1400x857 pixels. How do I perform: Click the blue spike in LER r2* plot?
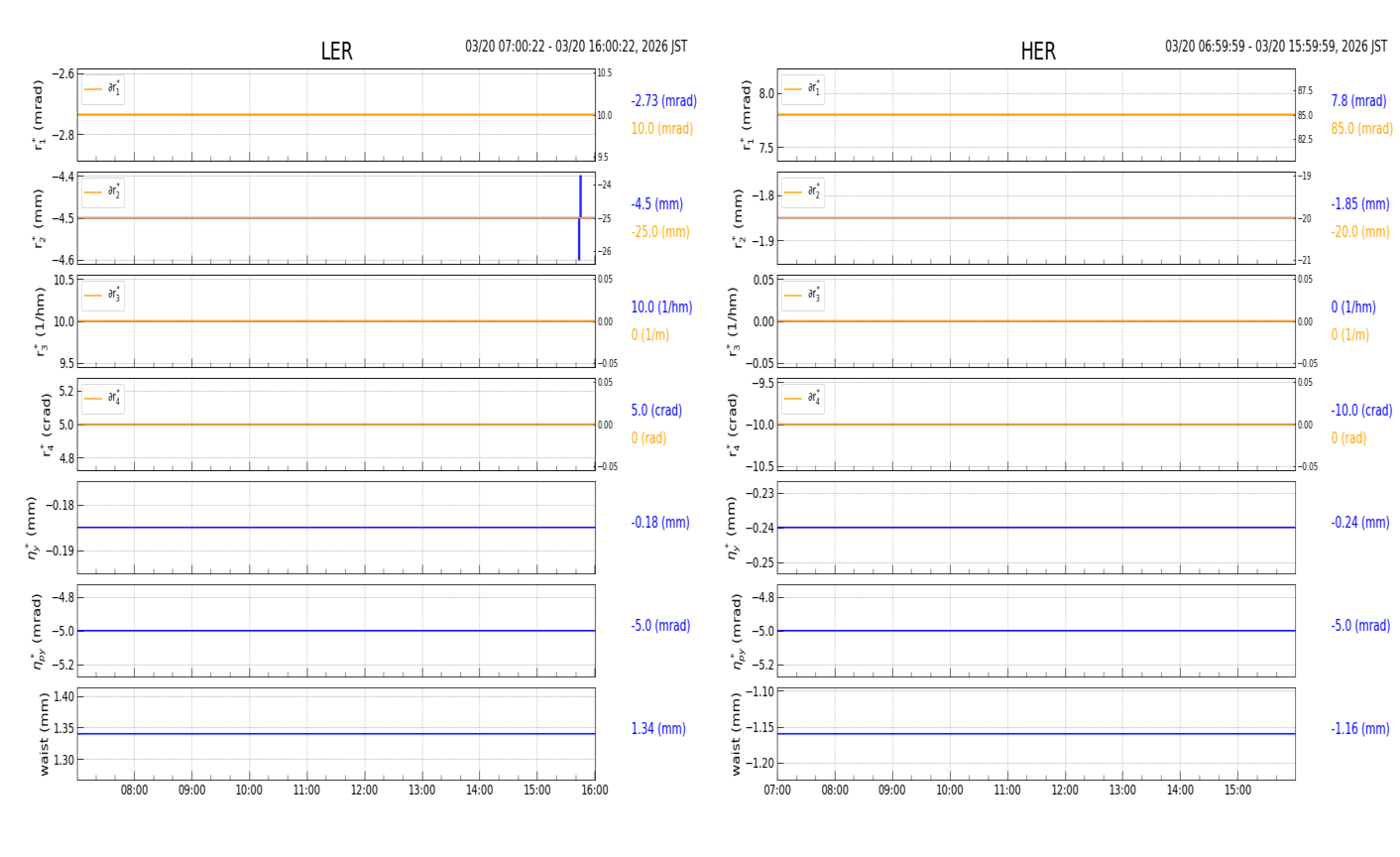pyautogui.click(x=580, y=217)
